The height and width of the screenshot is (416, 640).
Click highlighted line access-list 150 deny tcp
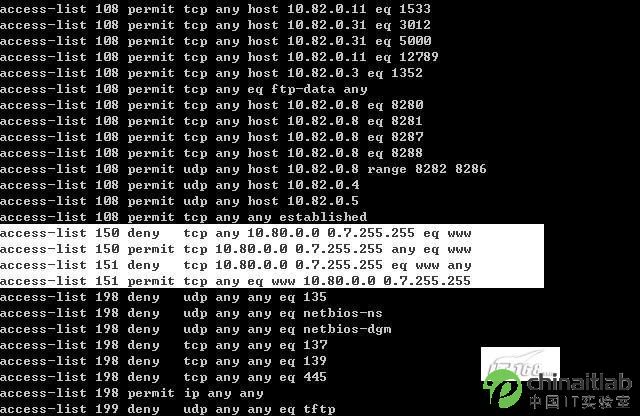coord(236,233)
